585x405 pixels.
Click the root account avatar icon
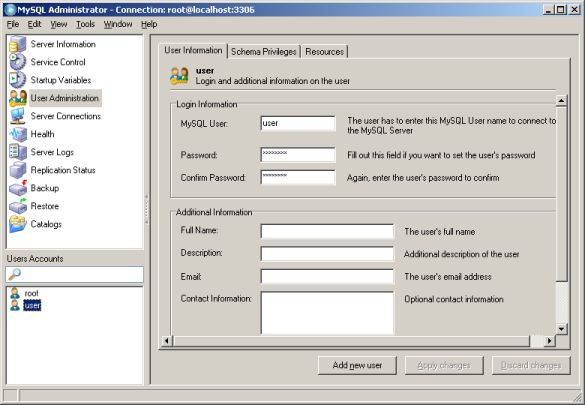point(15,293)
